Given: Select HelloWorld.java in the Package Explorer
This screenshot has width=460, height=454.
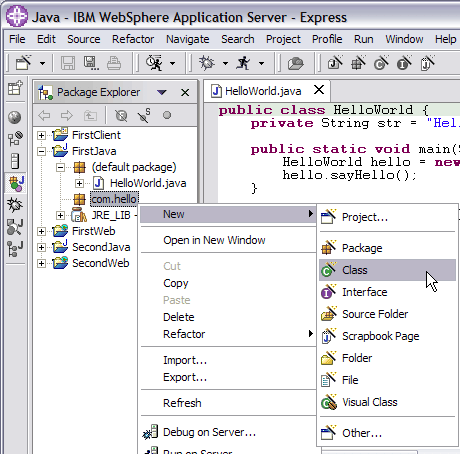Looking at the screenshot, I should pyautogui.click(x=148, y=183).
